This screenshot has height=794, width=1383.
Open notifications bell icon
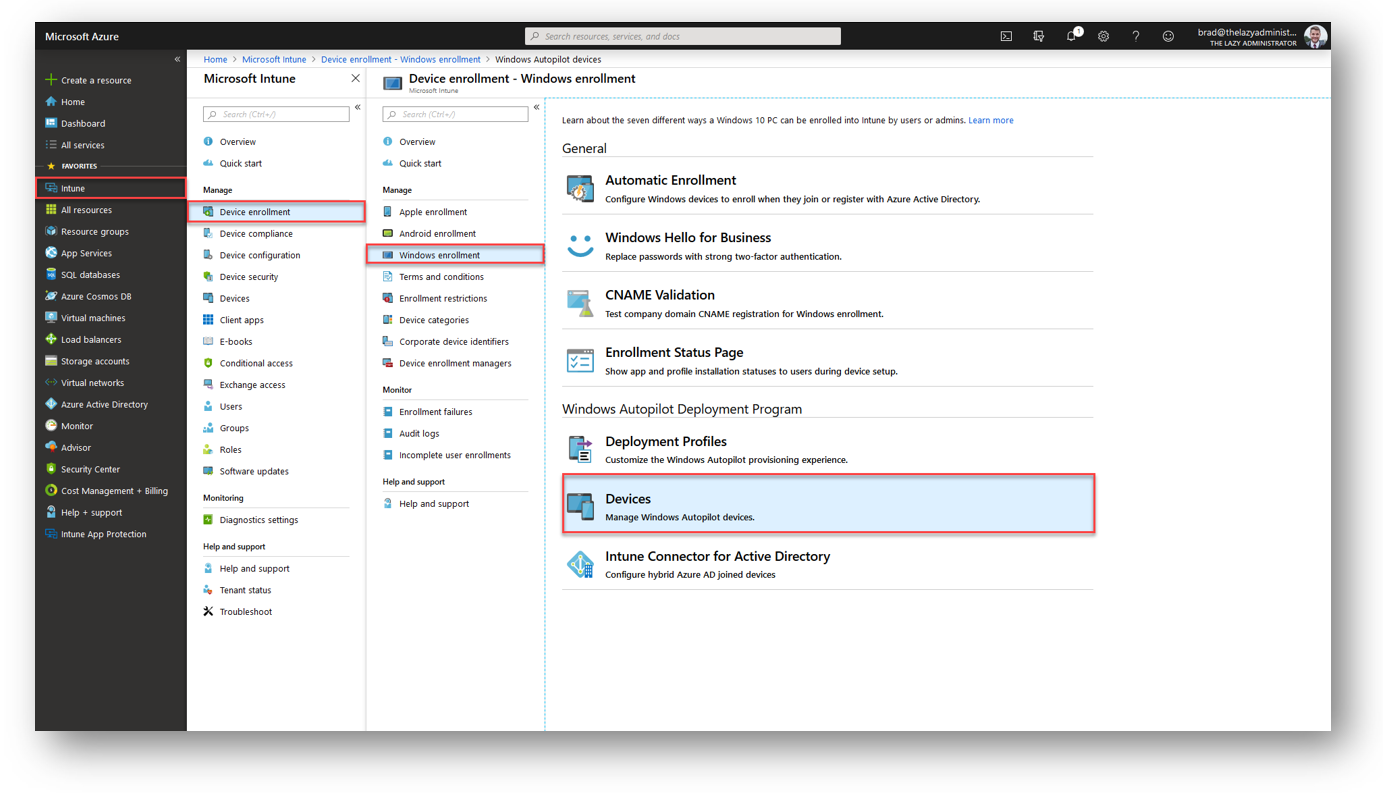point(1072,36)
